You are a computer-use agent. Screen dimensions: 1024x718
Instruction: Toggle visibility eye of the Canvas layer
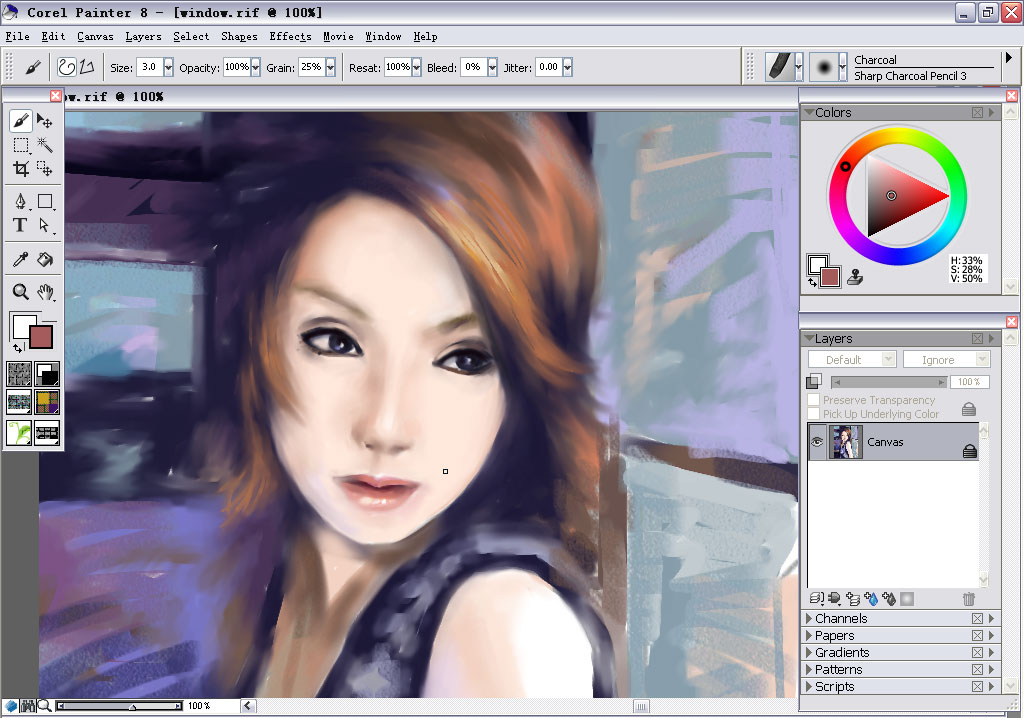(x=817, y=442)
